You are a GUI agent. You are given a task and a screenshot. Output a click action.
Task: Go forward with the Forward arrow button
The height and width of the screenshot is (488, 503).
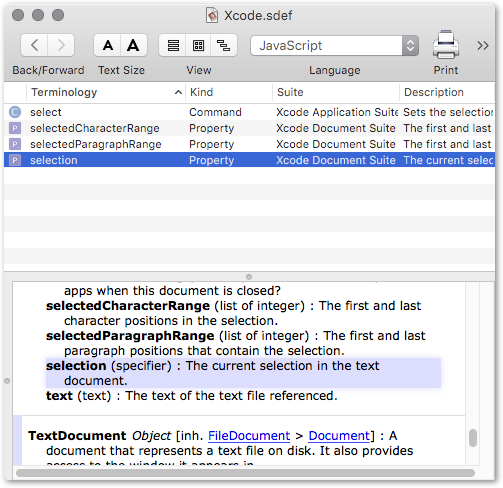(61, 45)
